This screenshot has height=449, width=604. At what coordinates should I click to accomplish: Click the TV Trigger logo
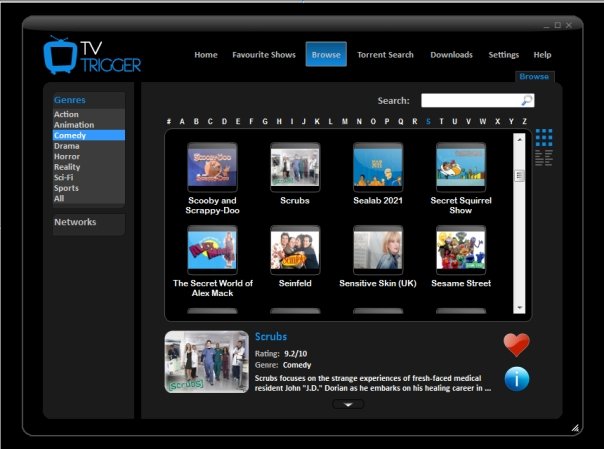point(92,55)
